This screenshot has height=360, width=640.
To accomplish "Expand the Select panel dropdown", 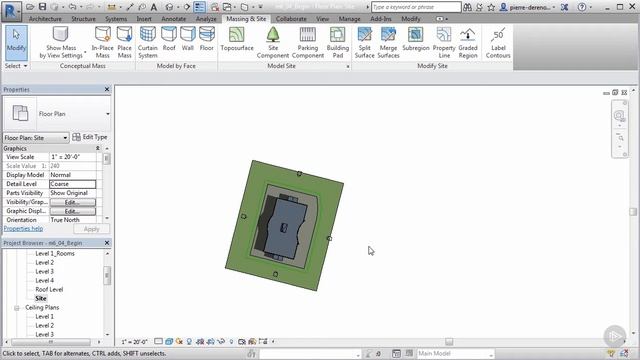I will [16, 66].
